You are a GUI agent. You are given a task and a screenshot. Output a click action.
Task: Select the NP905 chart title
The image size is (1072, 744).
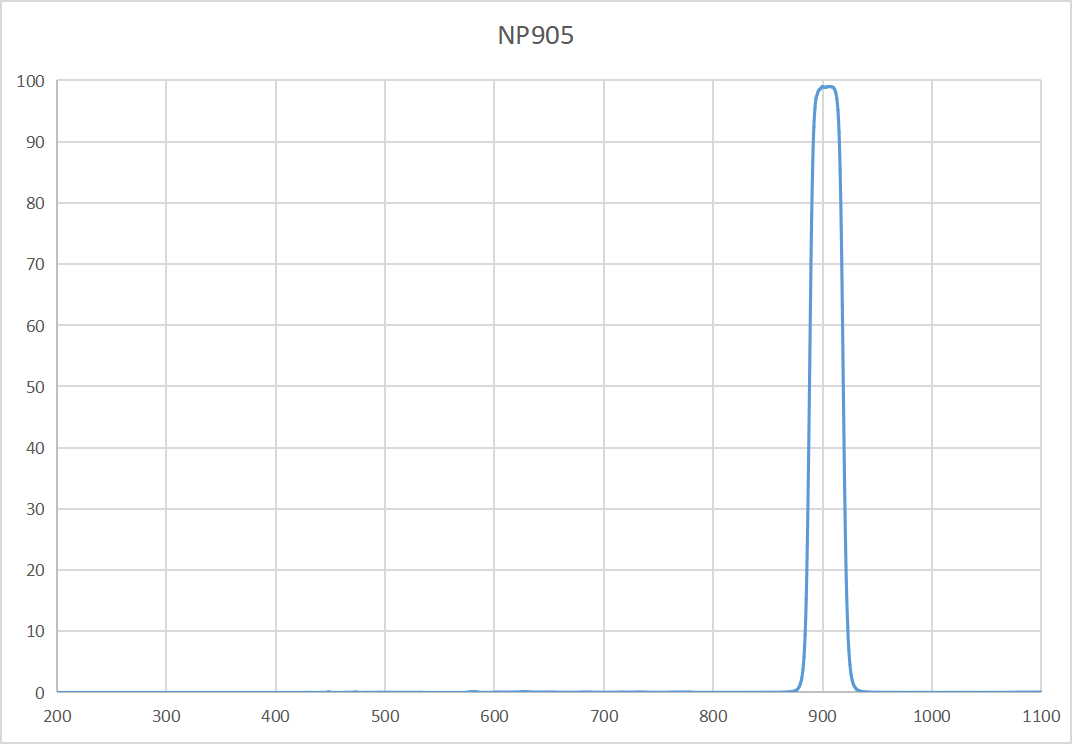pyautogui.click(x=535, y=36)
